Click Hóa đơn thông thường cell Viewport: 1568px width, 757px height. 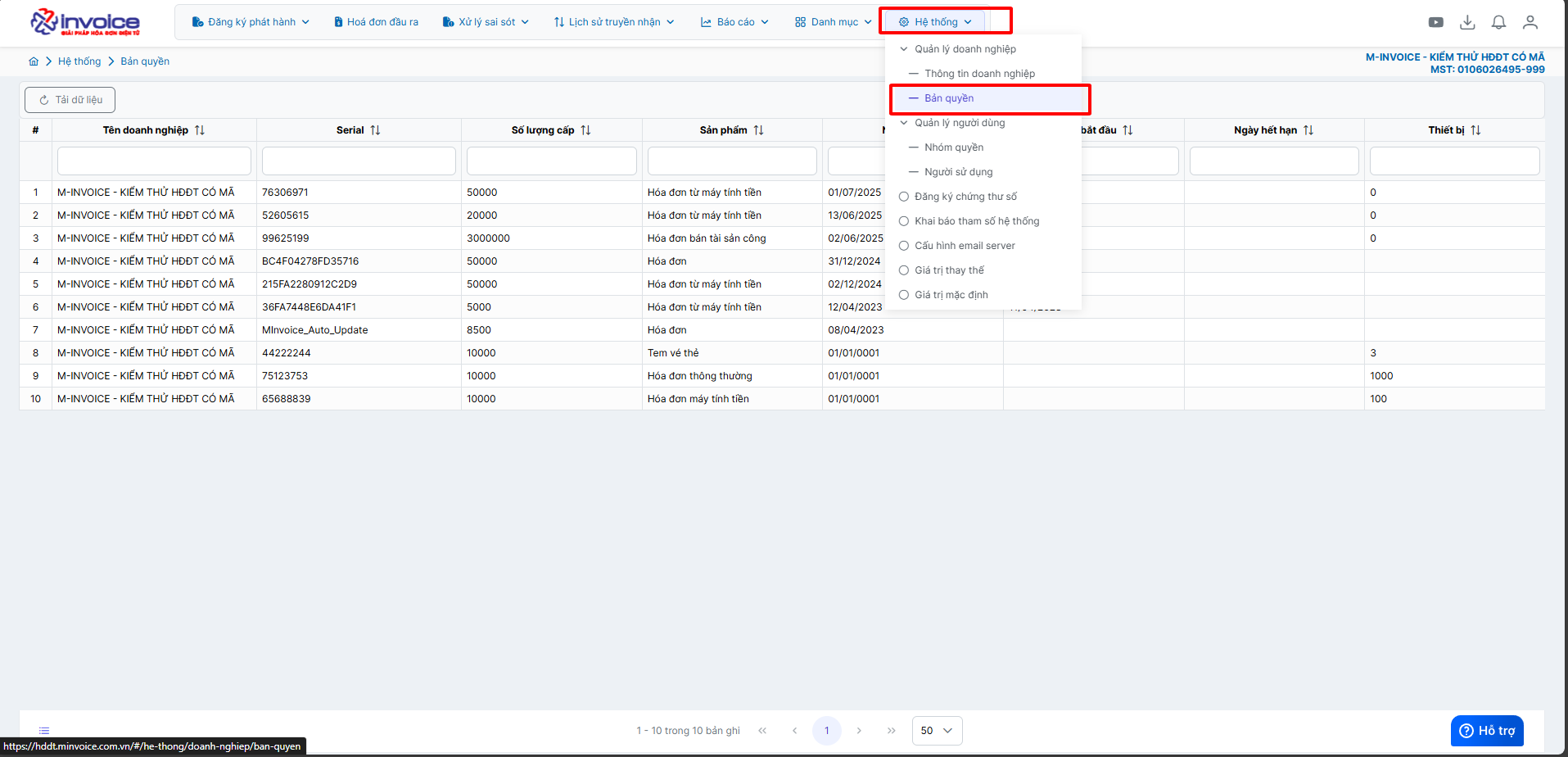point(732,376)
